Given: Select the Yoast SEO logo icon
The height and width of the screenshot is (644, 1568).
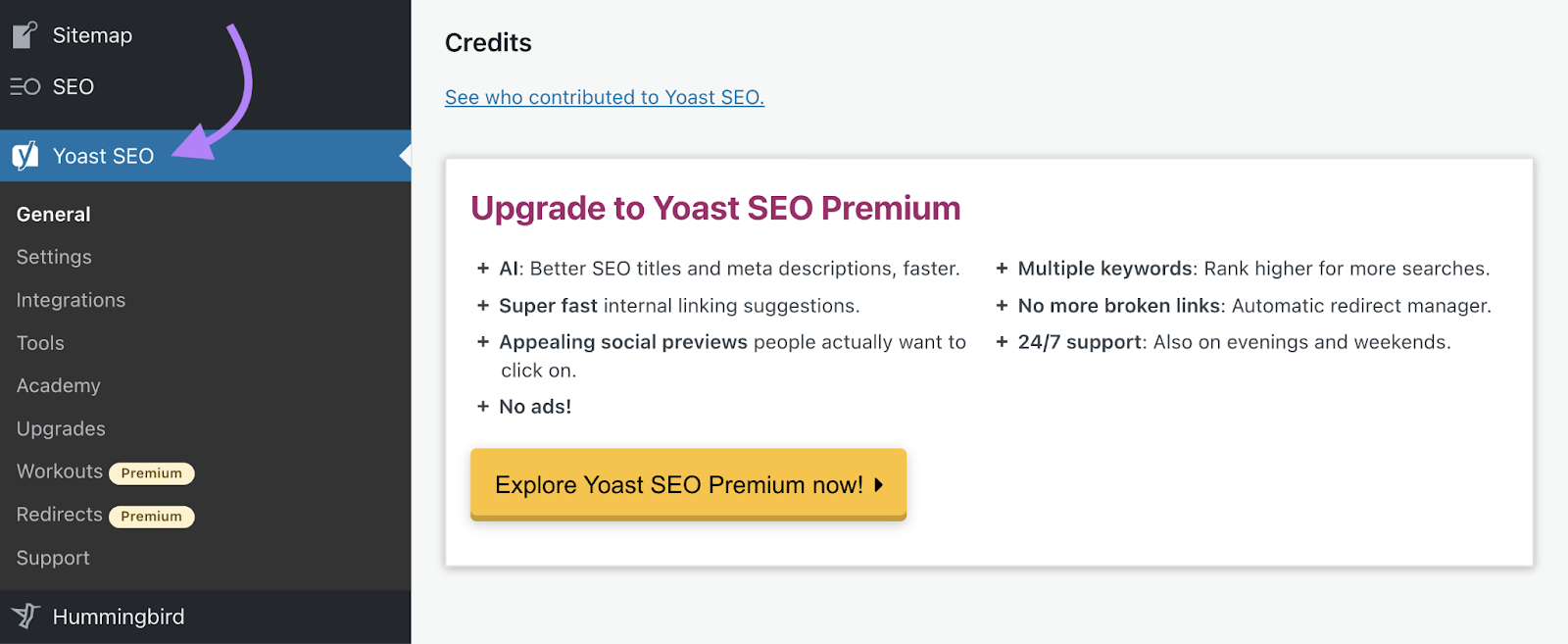Looking at the screenshot, I should pyautogui.click(x=24, y=156).
